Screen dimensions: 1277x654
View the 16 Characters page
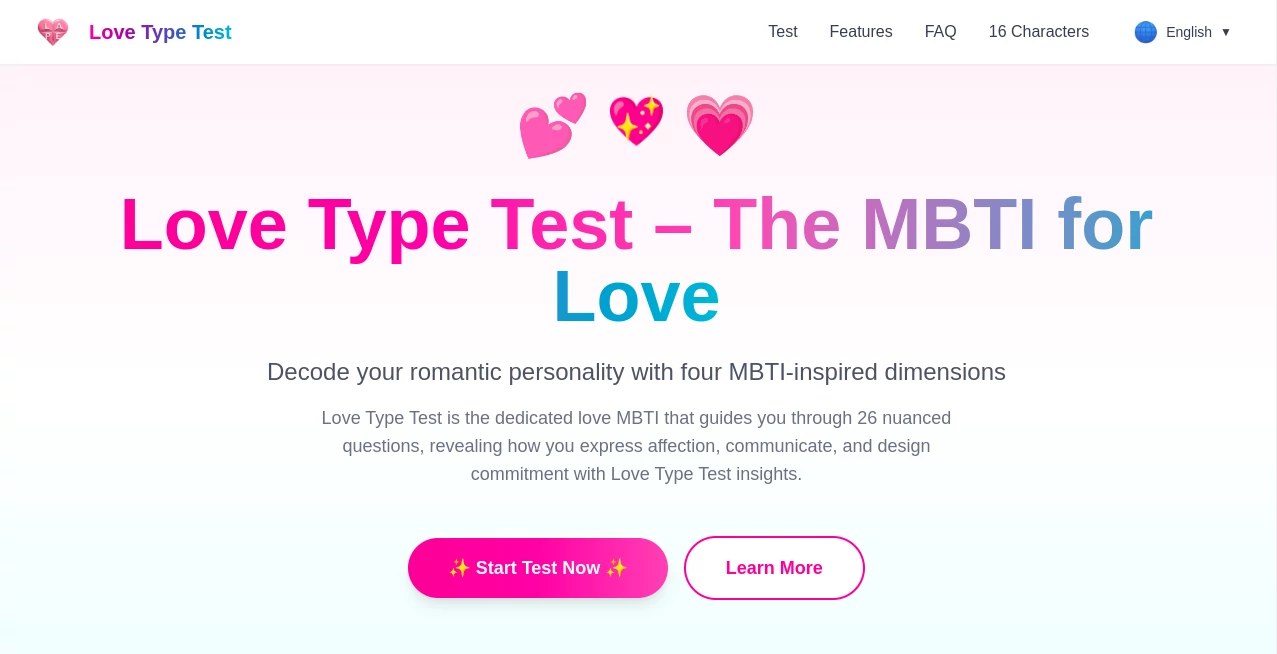click(x=1038, y=32)
